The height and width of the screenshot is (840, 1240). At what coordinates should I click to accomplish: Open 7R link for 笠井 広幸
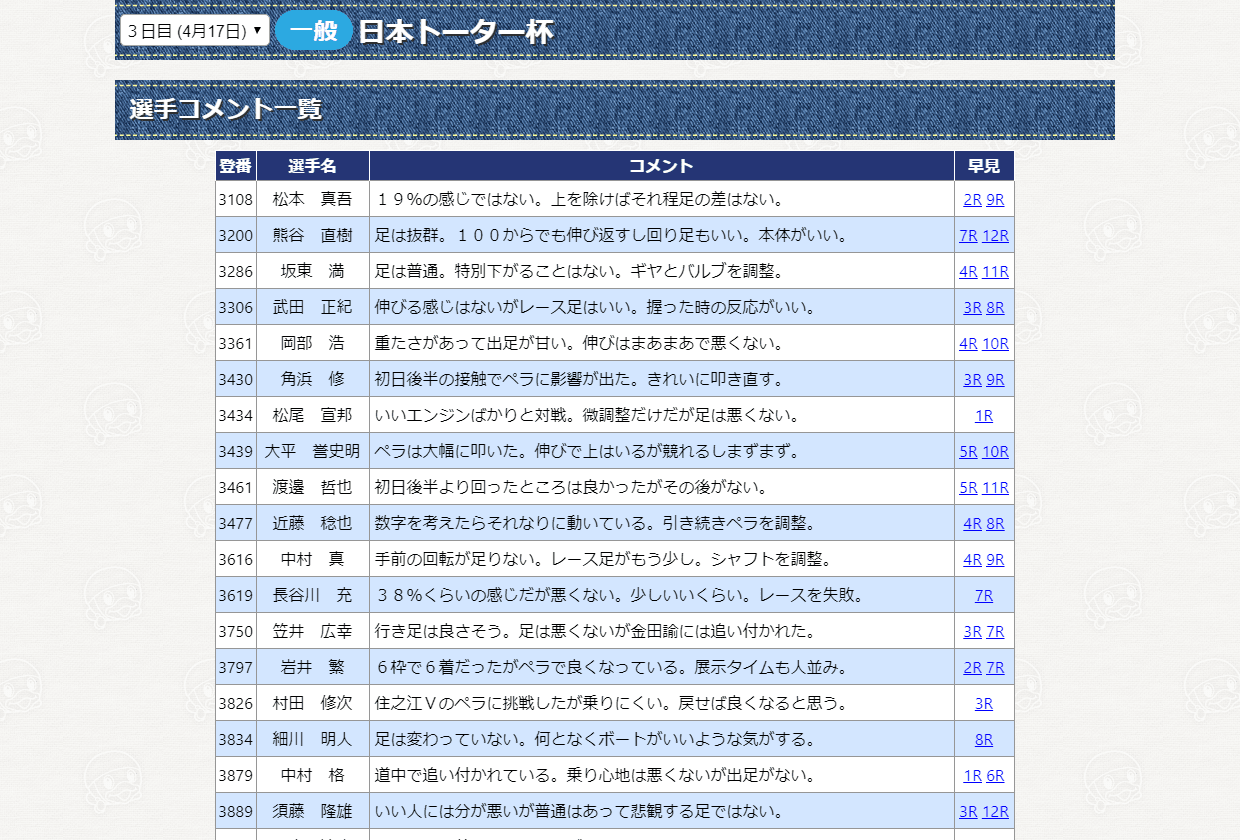[x=995, y=631]
